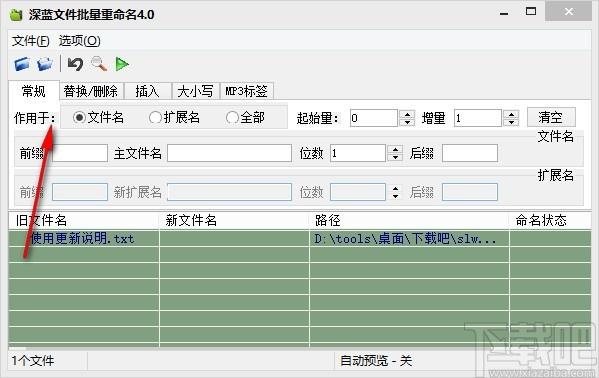This screenshot has height=378, width=599.
Task: Click the app logo in title bar
Action: tap(16, 15)
